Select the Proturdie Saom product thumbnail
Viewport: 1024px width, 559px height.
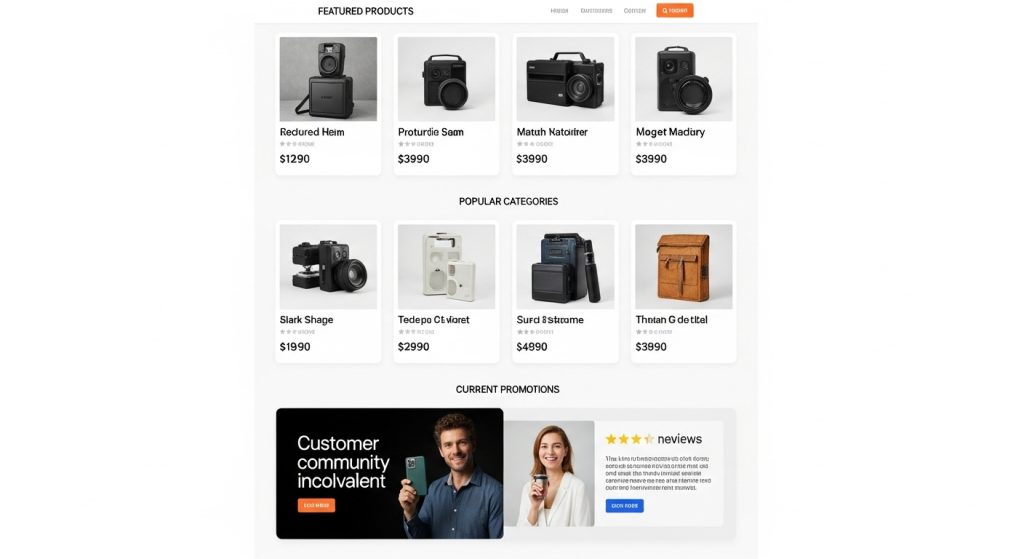[446, 78]
